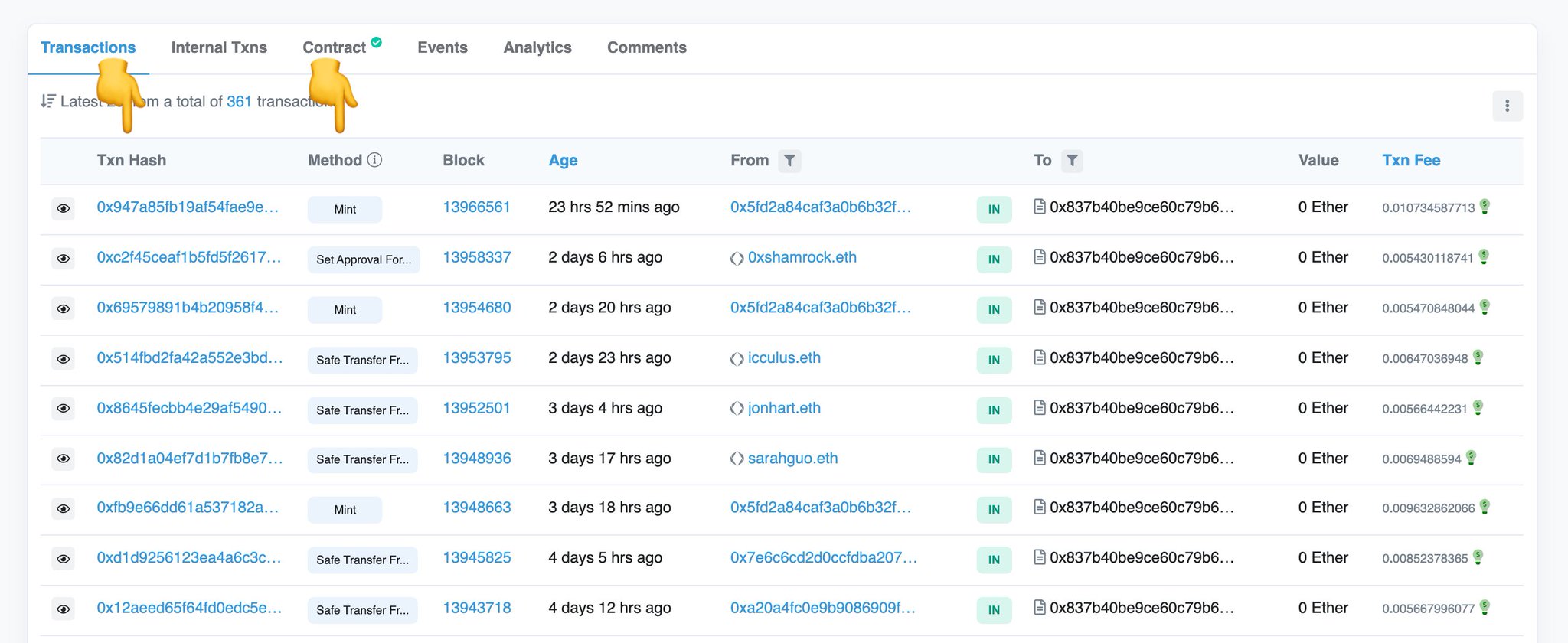Click the ENS icon beside jonhart.eth
Screen dimensions: 1568x643
click(x=737, y=409)
